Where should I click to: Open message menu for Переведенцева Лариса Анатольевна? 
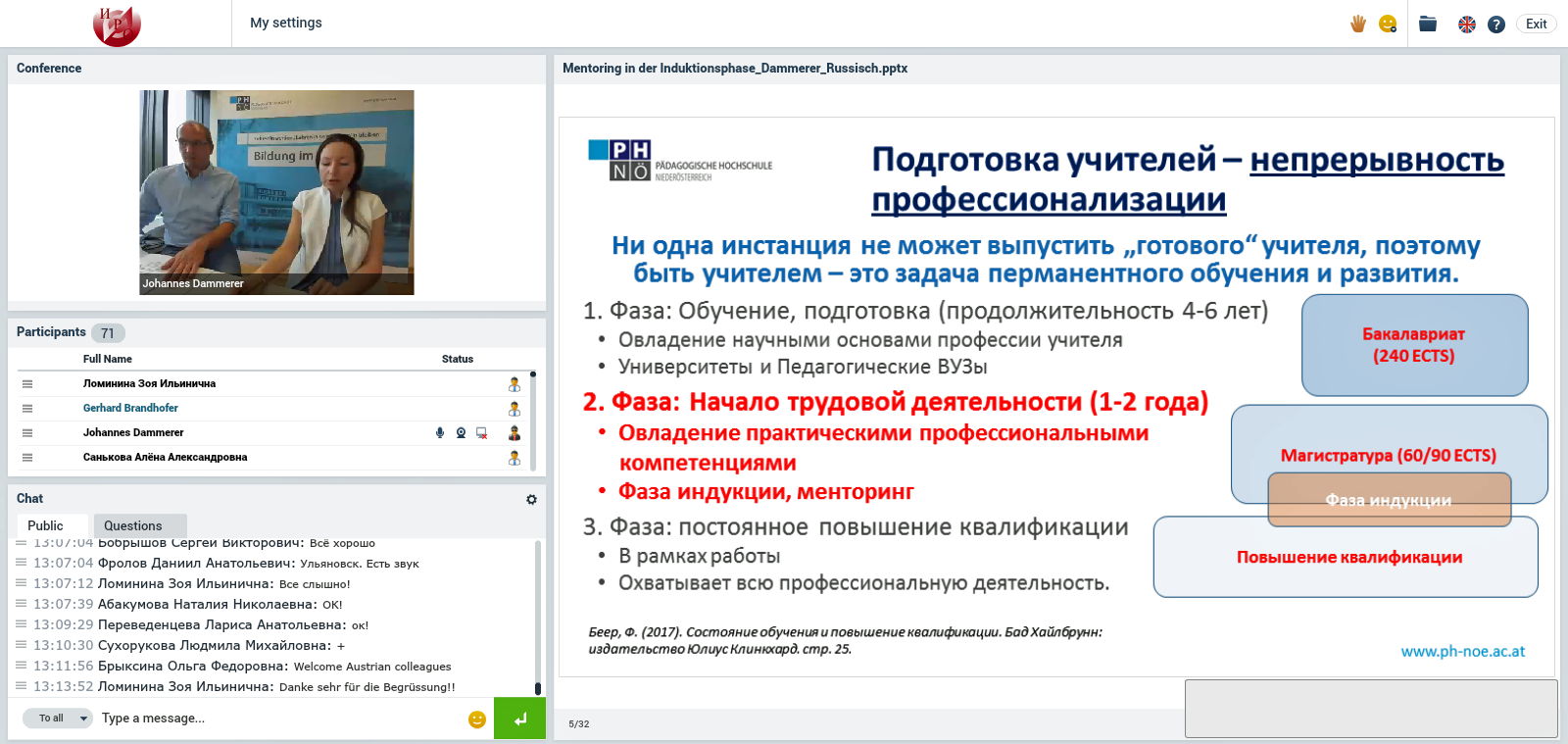tap(22, 624)
